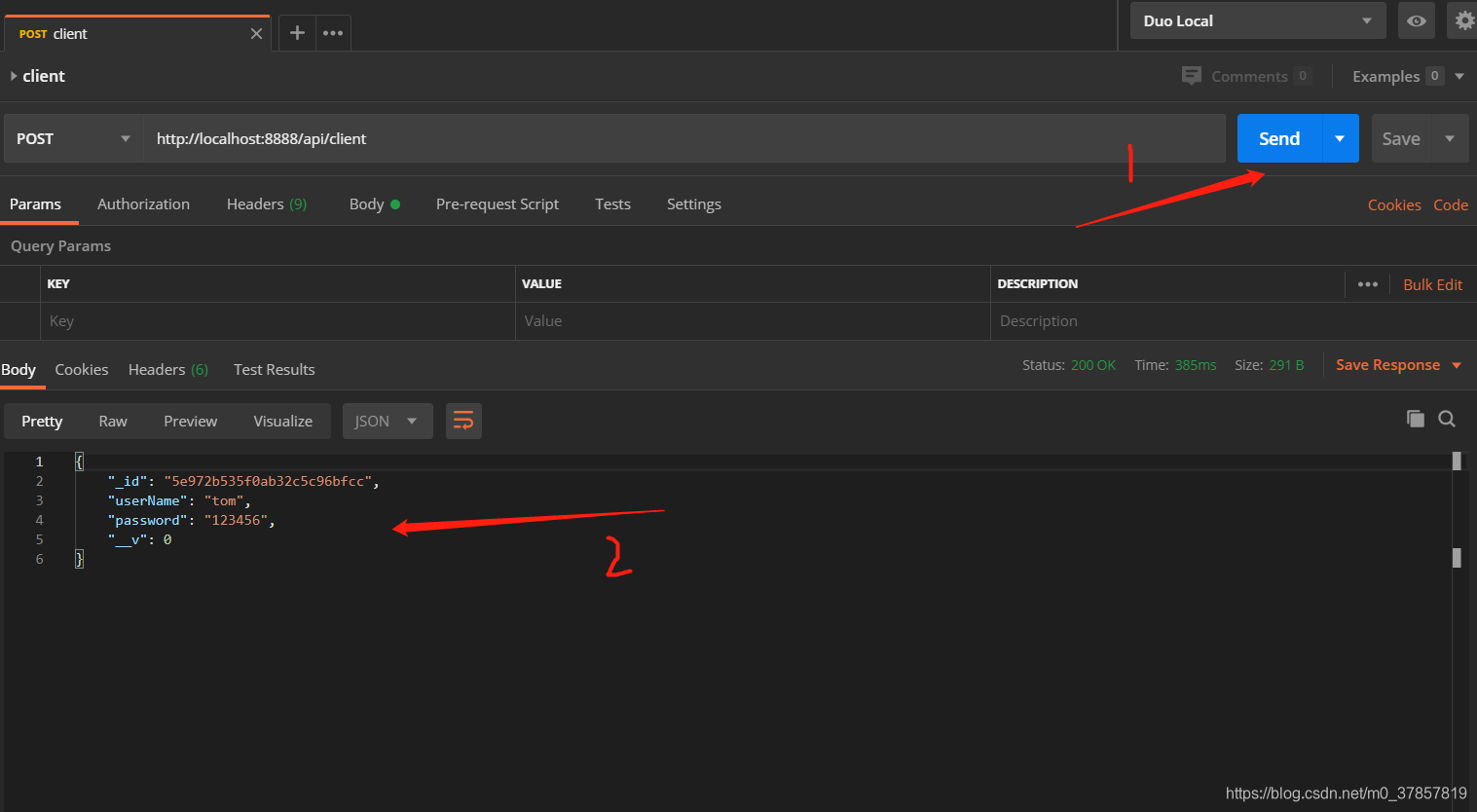Click the blue Send button

coord(1279,138)
